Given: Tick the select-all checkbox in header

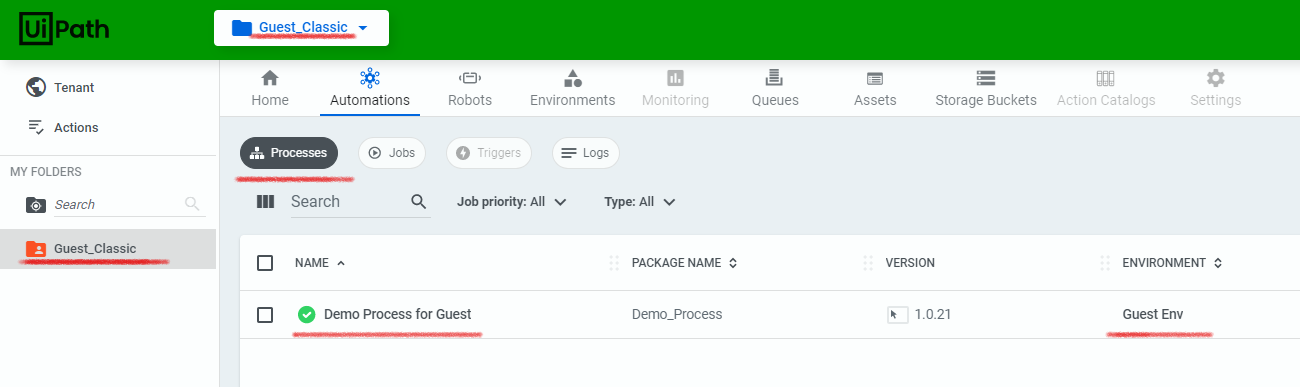Looking at the screenshot, I should [265, 263].
